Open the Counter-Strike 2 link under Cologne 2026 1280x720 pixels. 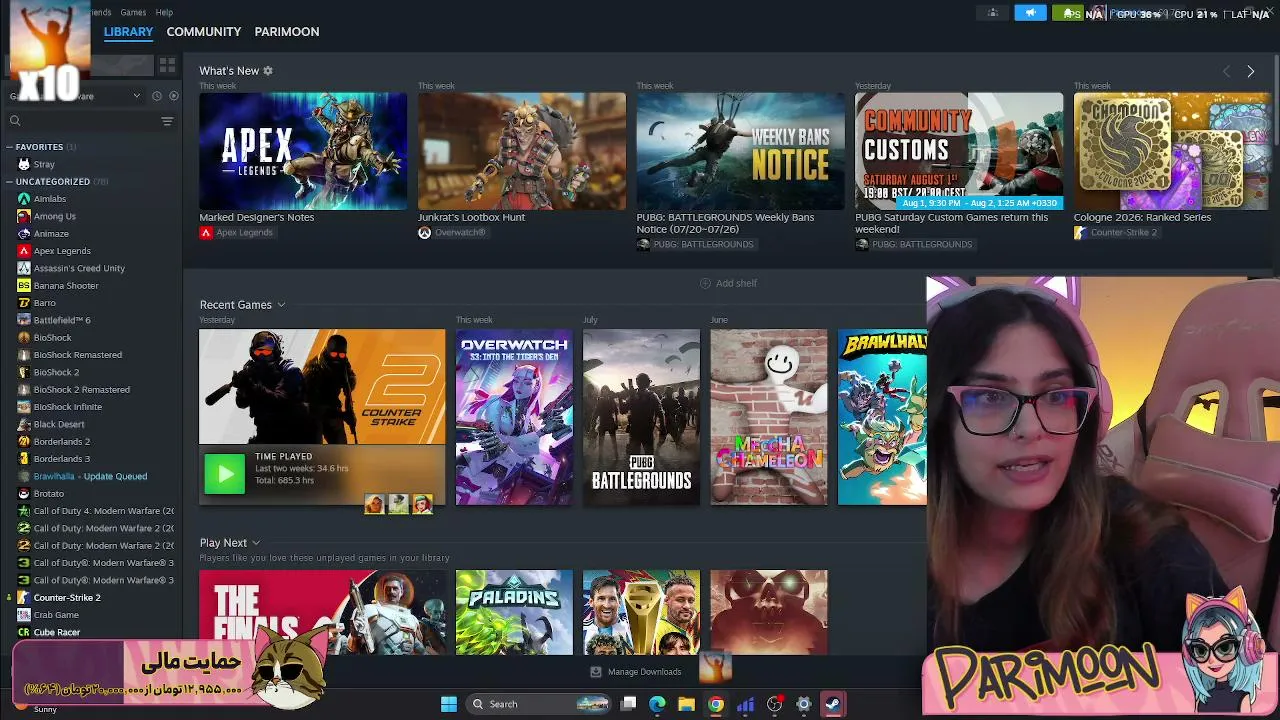coord(1115,233)
